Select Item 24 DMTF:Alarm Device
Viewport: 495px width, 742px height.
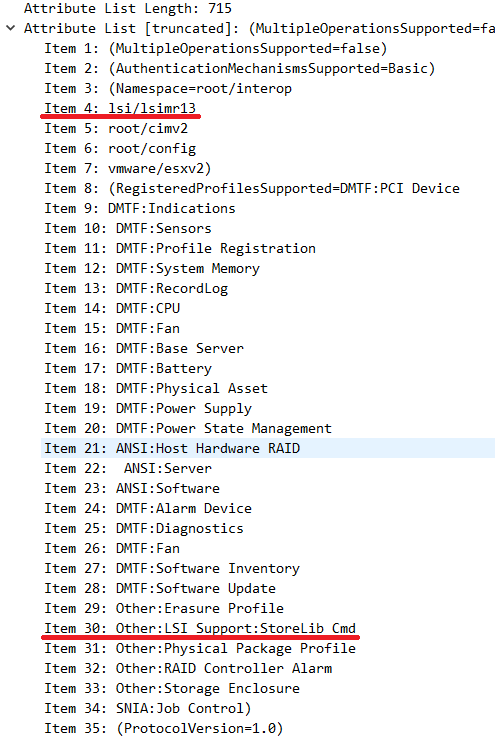pyautogui.click(x=148, y=508)
